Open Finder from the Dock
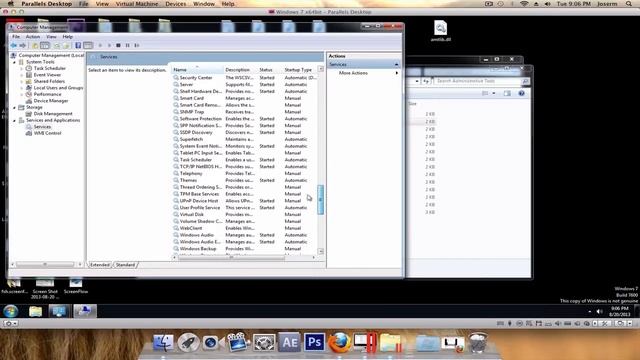 (x=163, y=342)
